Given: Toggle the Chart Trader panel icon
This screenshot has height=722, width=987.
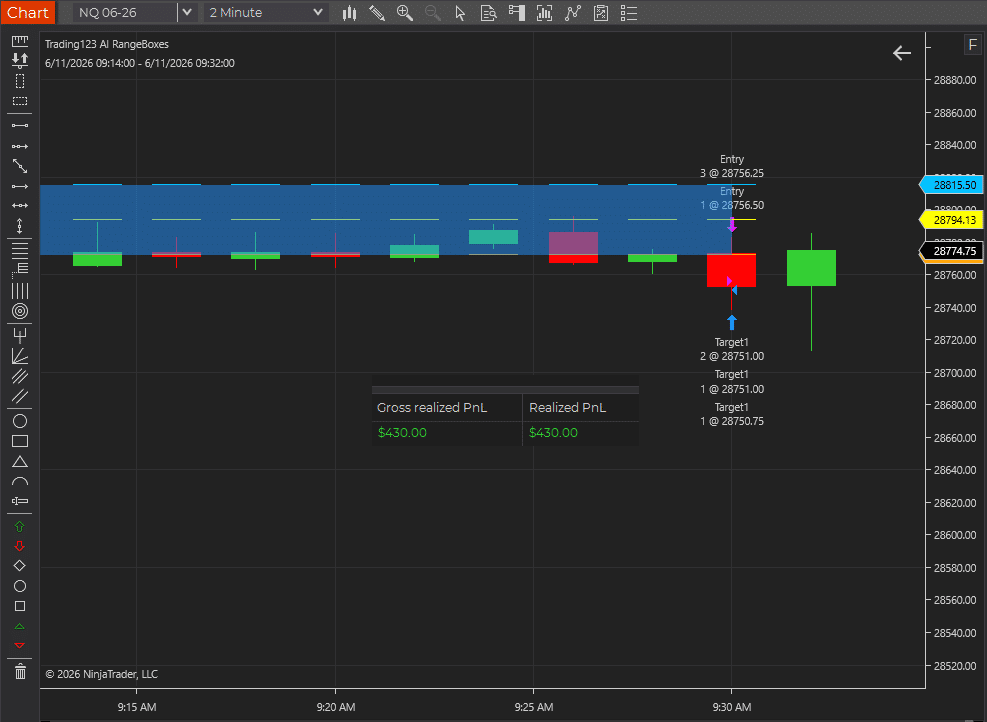Looking at the screenshot, I should click(517, 13).
